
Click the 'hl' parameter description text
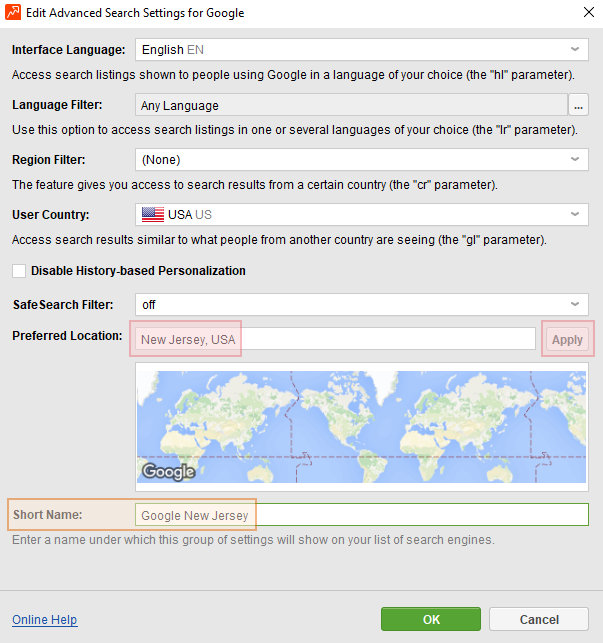tap(293, 75)
